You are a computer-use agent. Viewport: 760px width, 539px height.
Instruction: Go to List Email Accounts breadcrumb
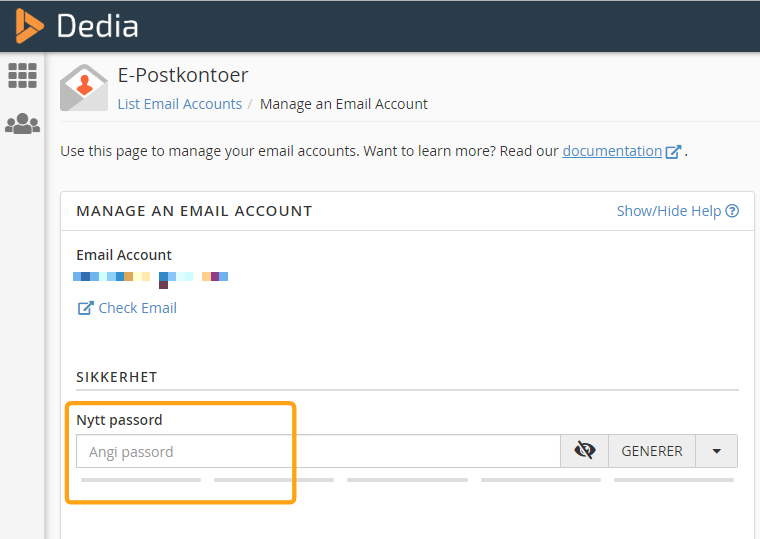click(x=180, y=104)
